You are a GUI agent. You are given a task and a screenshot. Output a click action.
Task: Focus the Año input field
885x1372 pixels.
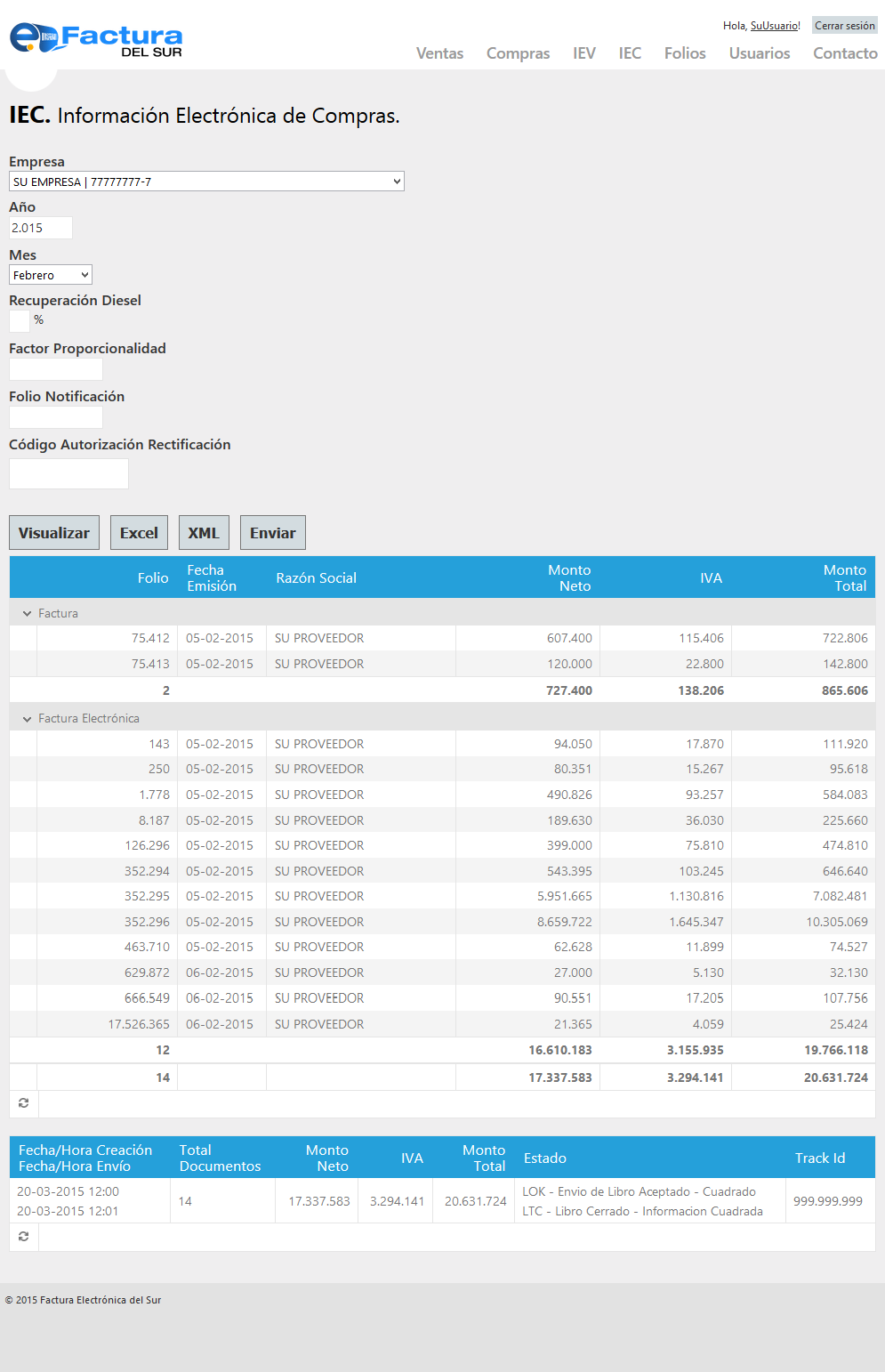click(40, 228)
